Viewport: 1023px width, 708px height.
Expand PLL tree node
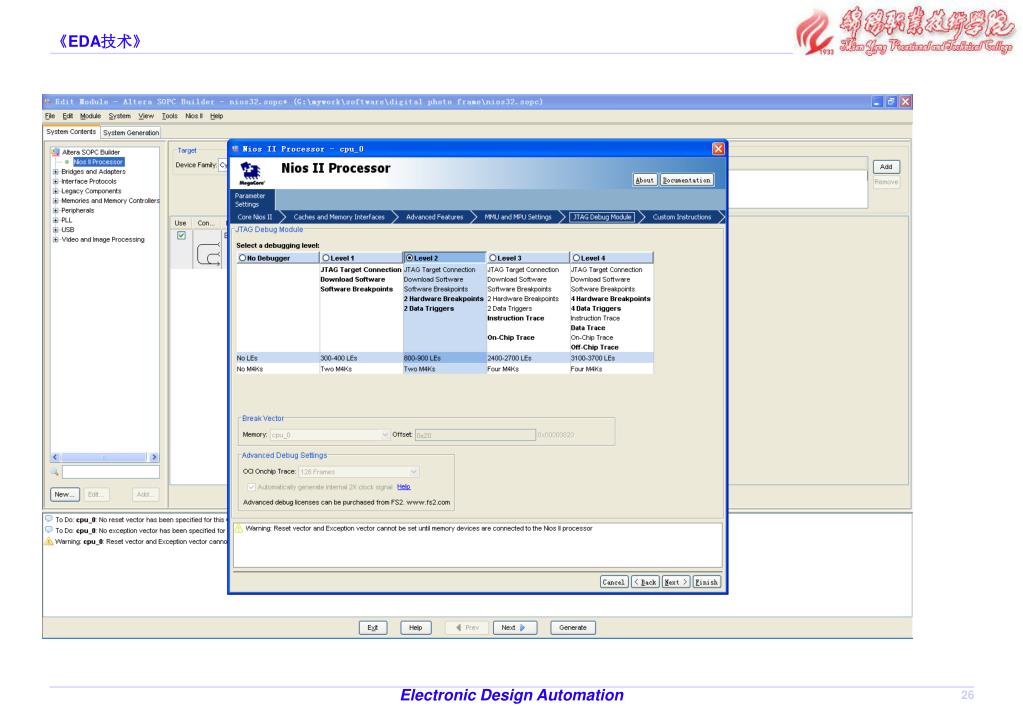pyautogui.click(x=55, y=221)
